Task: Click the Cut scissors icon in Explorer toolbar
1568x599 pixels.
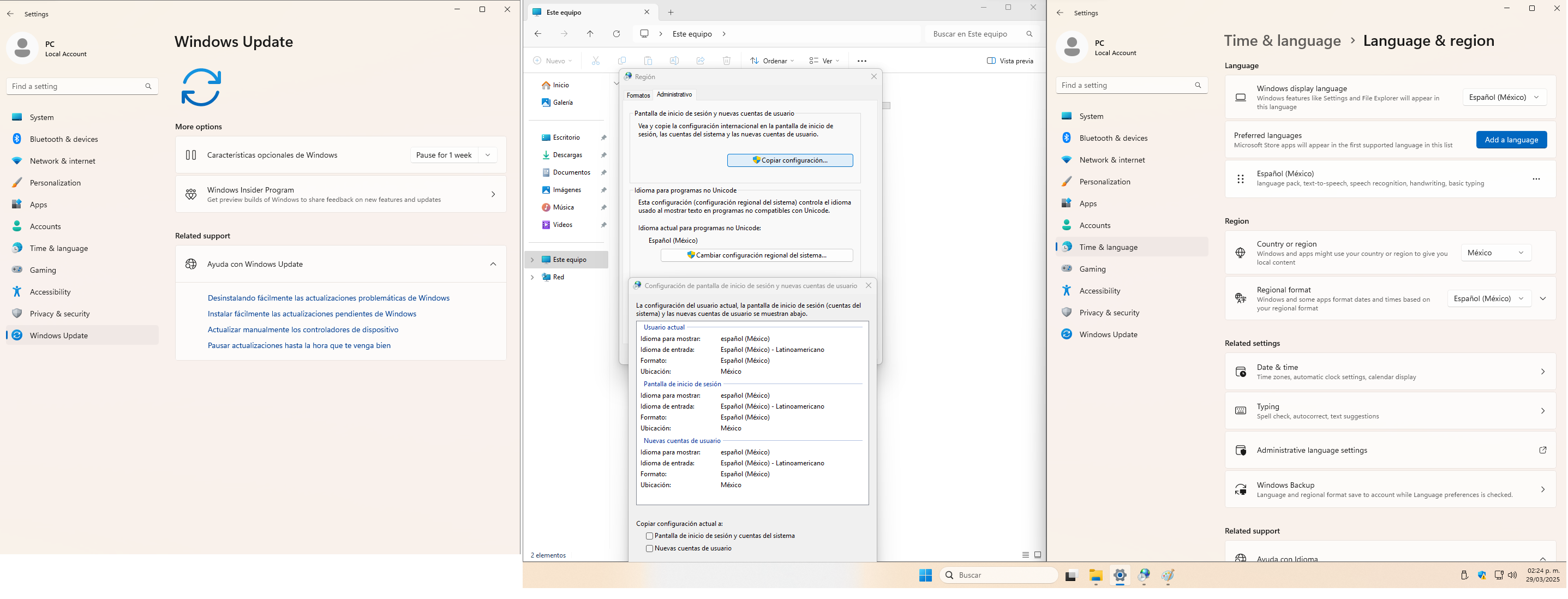Action: pyautogui.click(x=595, y=61)
